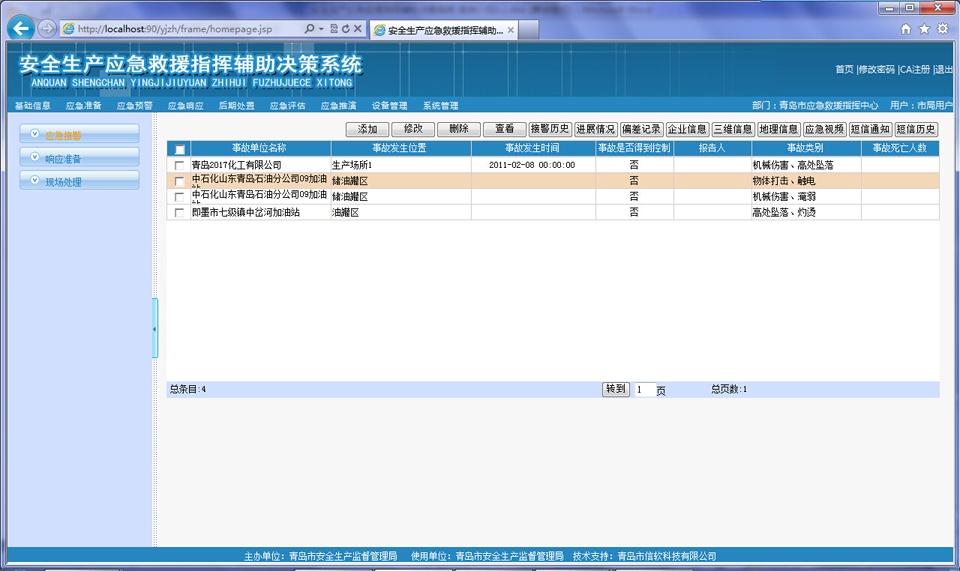Viewport: 960px width, 571px height.
Task: Check the box for 青岛2017化工有限公司 row
Action: [x=180, y=165]
